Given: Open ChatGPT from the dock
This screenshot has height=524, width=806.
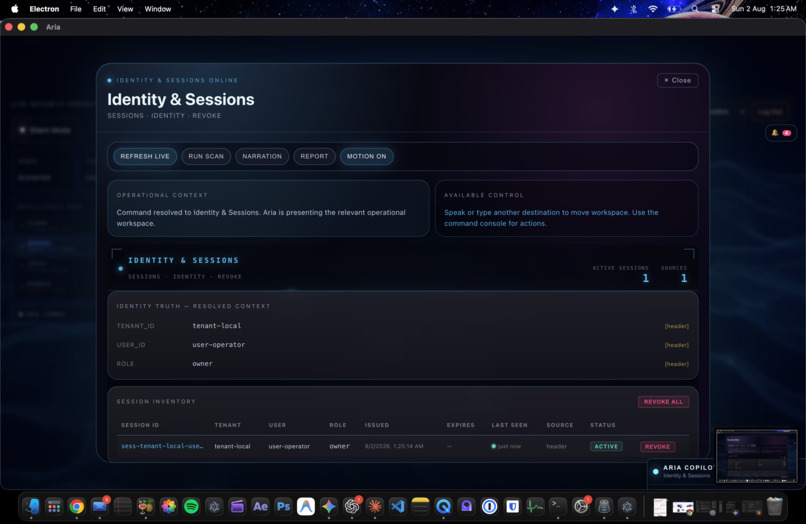Looking at the screenshot, I should pyautogui.click(x=352, y=507).
